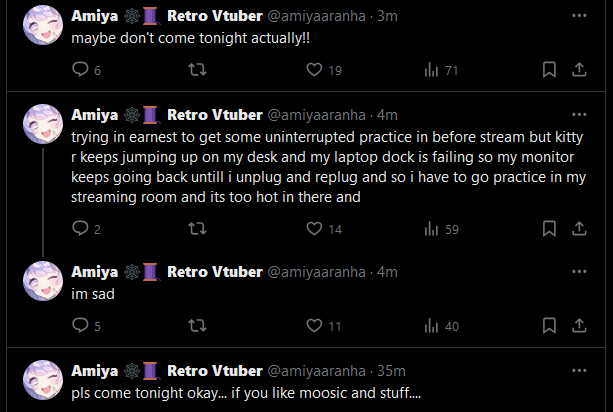Bookmark the laptop dock practice tweet
Screen dimensions: 613x412
pos(549,229)
